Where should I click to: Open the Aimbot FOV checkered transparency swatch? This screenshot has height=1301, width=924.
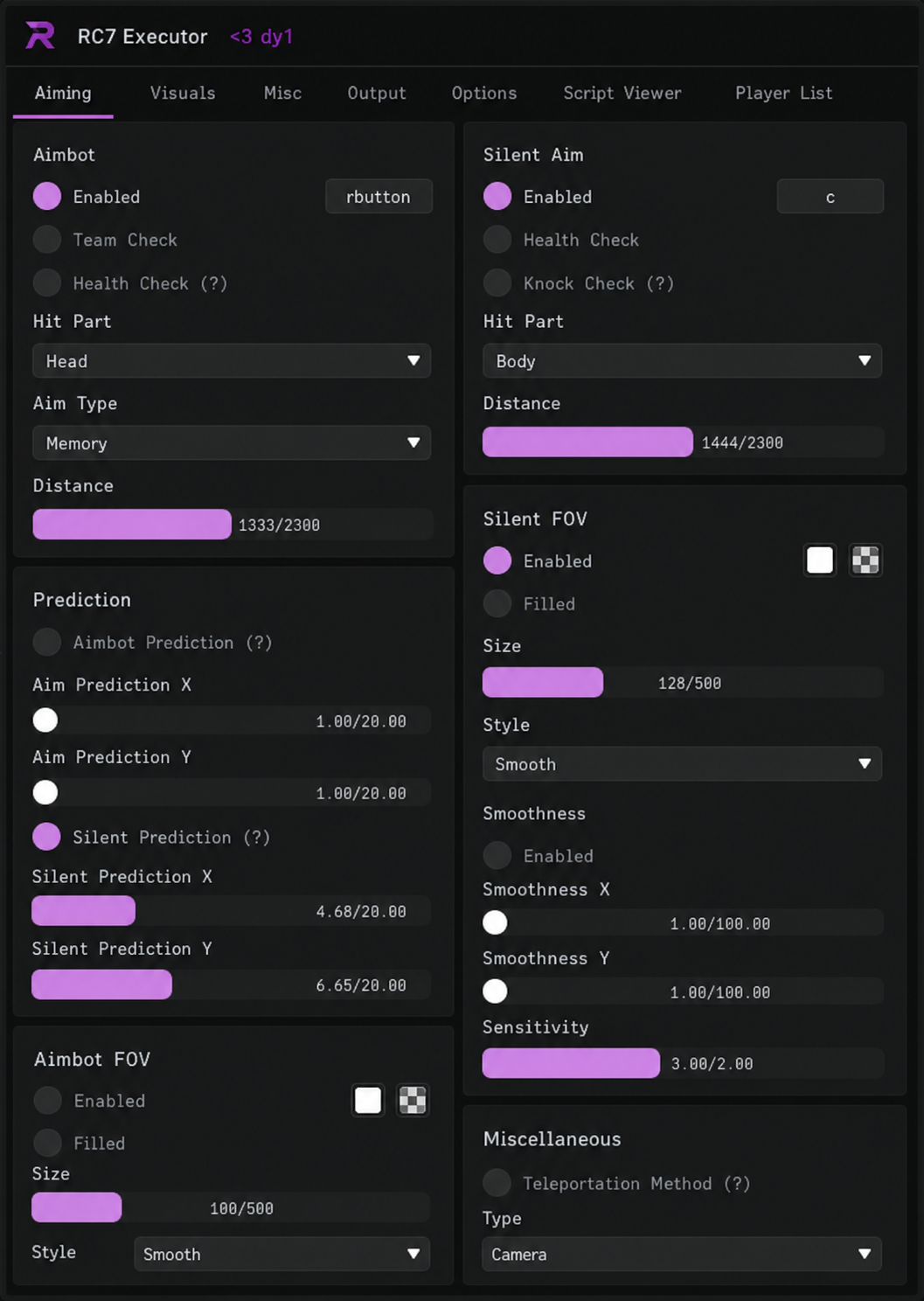pos(413,1100)
